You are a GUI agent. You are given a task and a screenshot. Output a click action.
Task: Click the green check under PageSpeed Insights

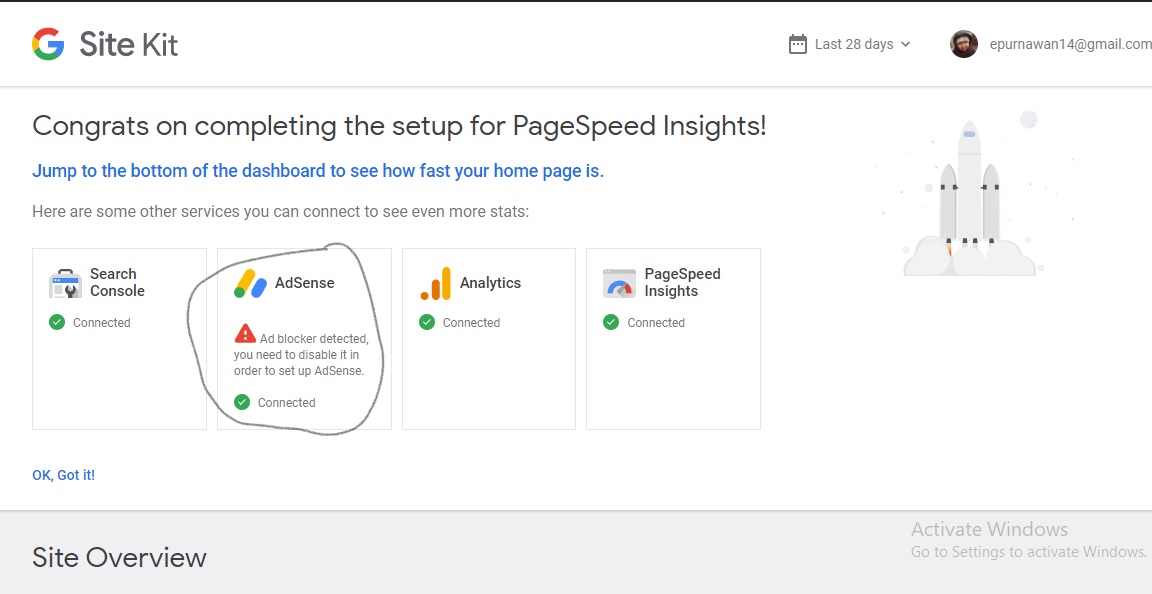tap(611, 322)
